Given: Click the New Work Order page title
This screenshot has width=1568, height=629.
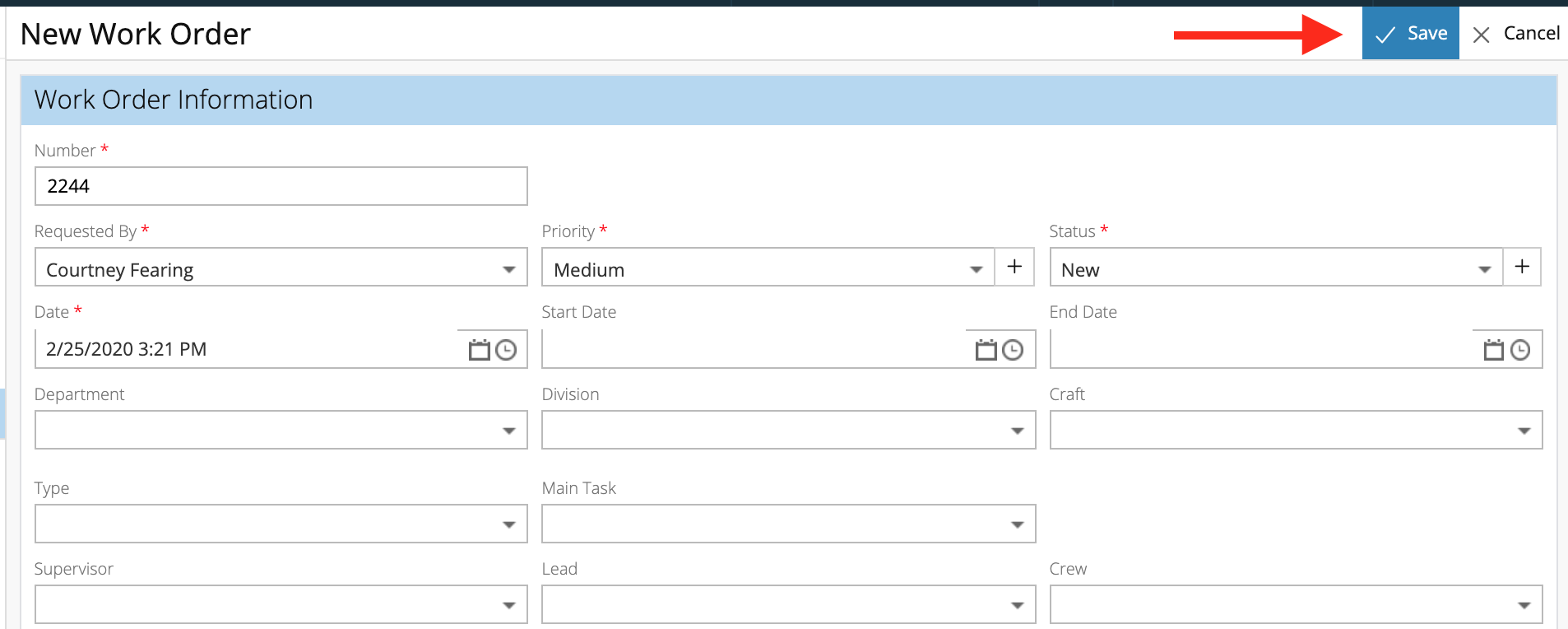Looking at the screenshot, I should point(136,34).
